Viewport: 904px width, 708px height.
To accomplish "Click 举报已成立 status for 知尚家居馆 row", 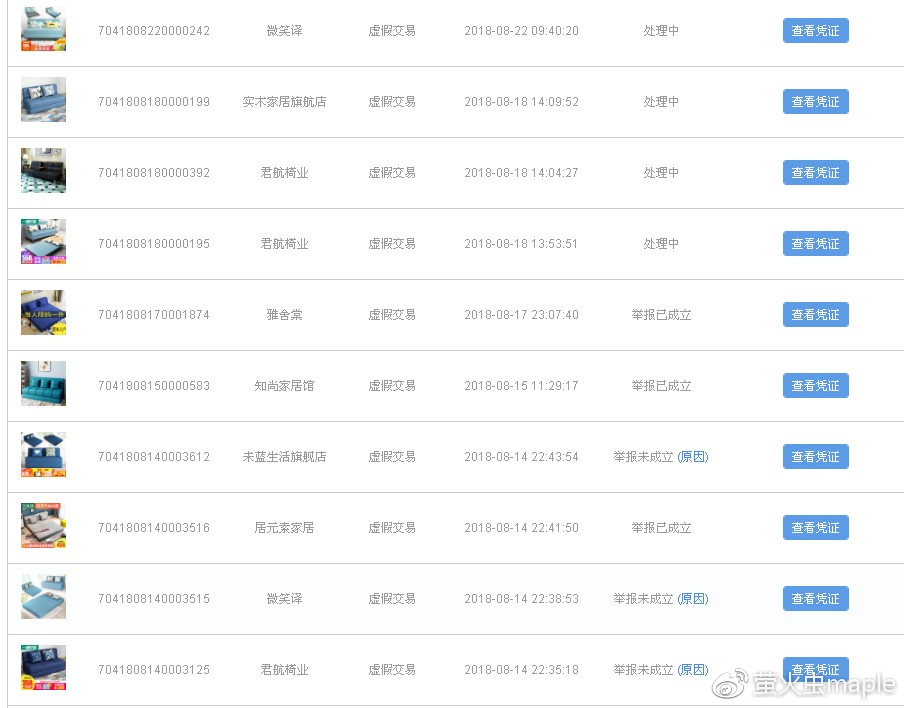I will [x=661, y=385].
